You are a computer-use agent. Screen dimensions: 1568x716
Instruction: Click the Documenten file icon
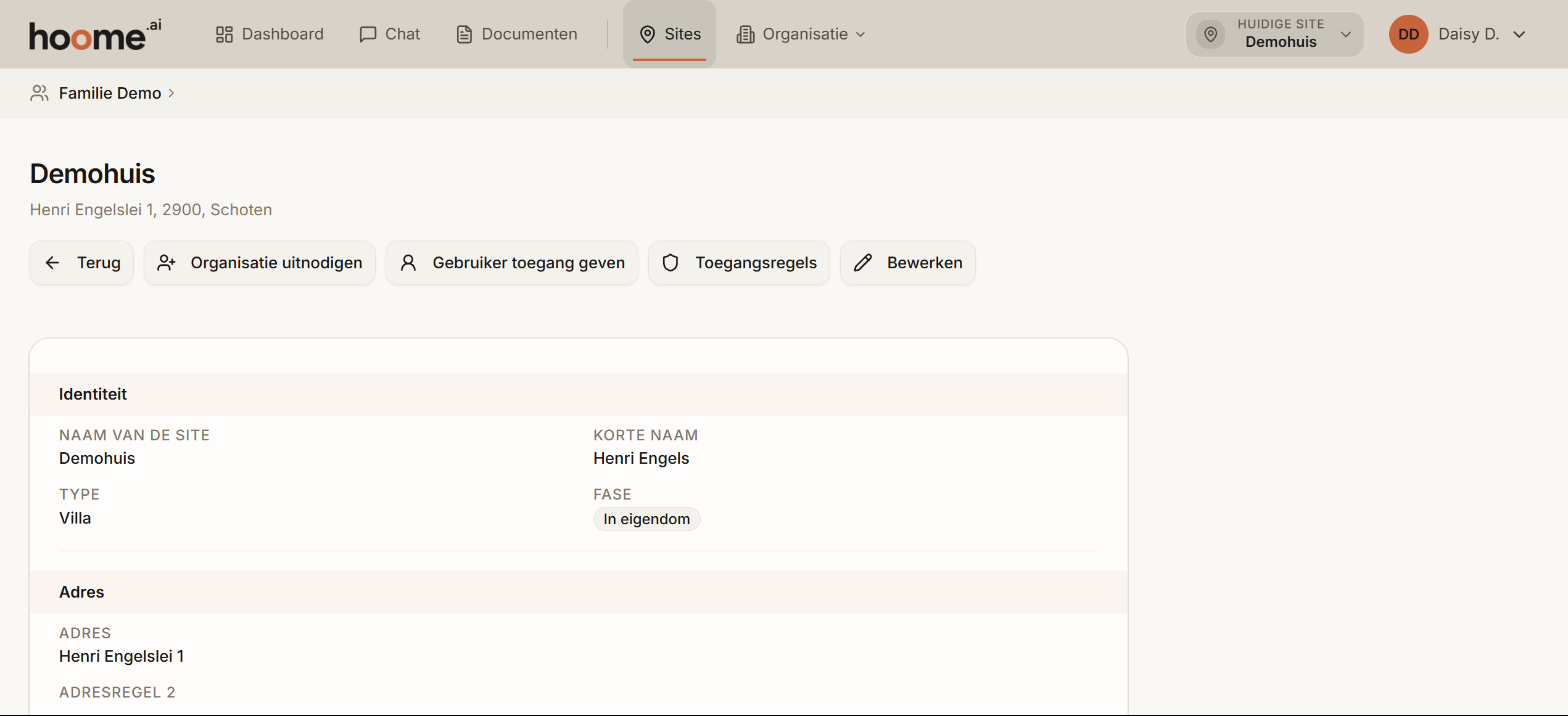pyautogui.click(x=464, y=34)
